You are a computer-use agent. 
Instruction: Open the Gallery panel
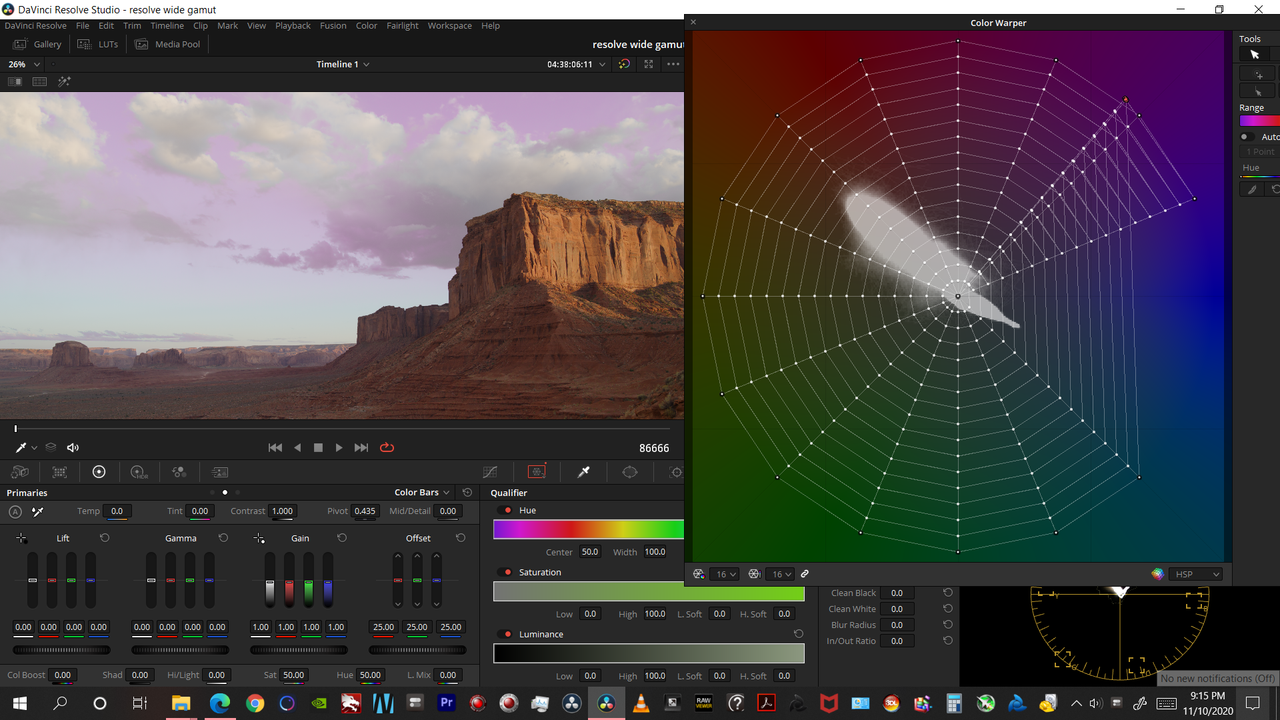coord(37,44)
